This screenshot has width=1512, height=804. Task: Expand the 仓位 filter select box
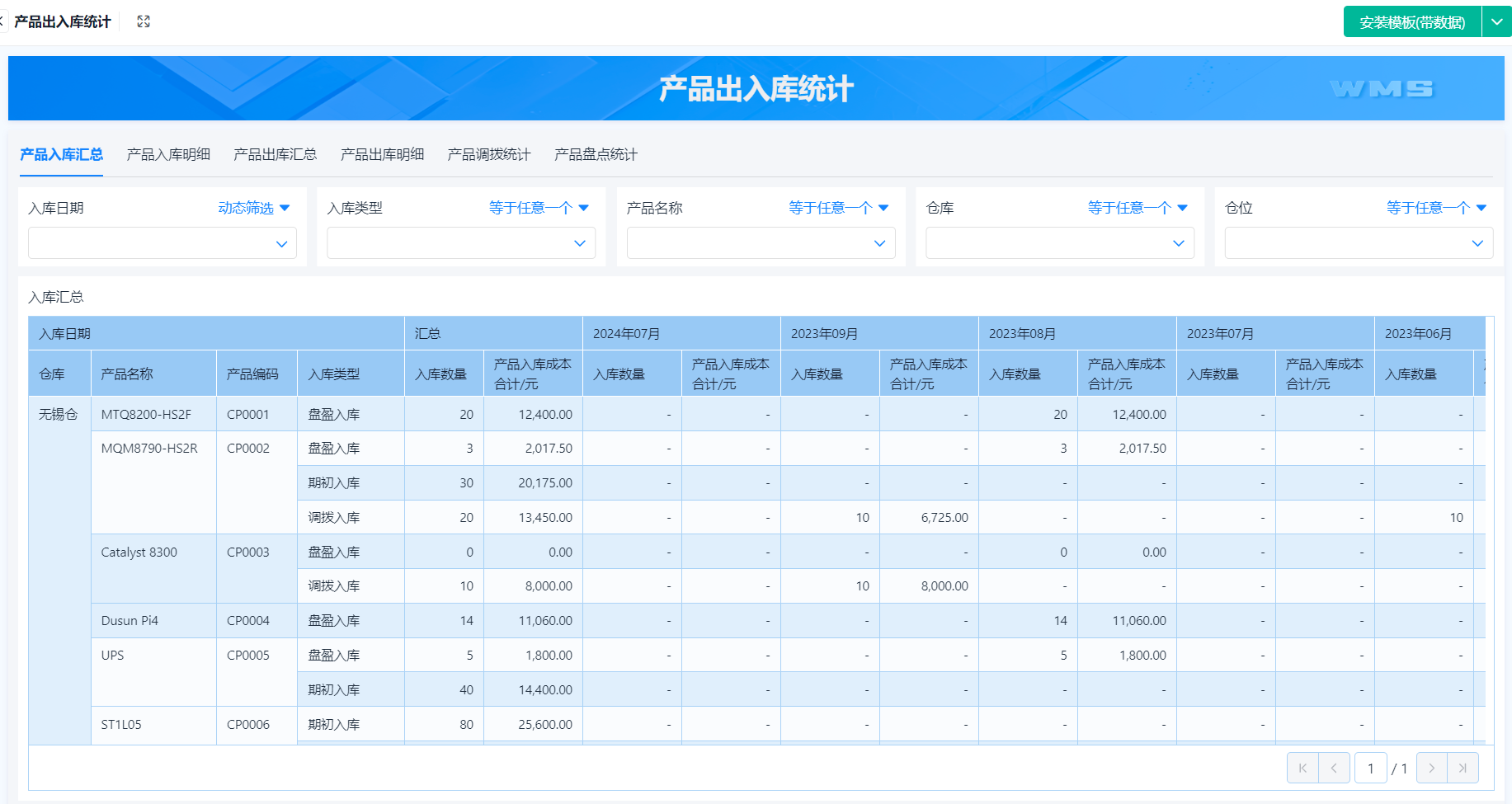1359,243
